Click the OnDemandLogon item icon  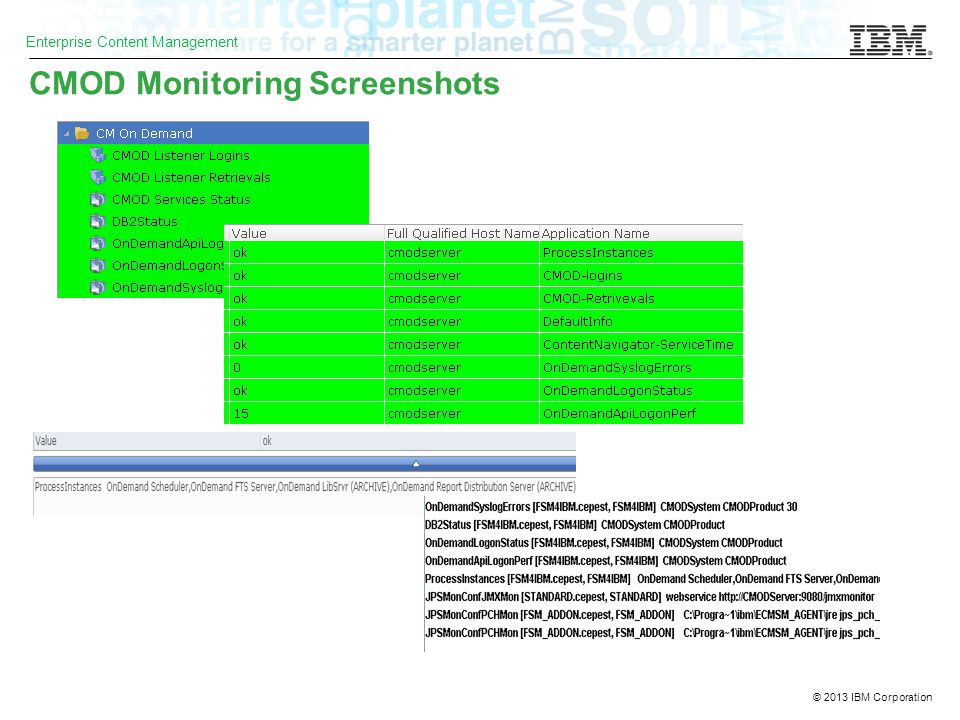pyautogui.click(x=97, y=265)
